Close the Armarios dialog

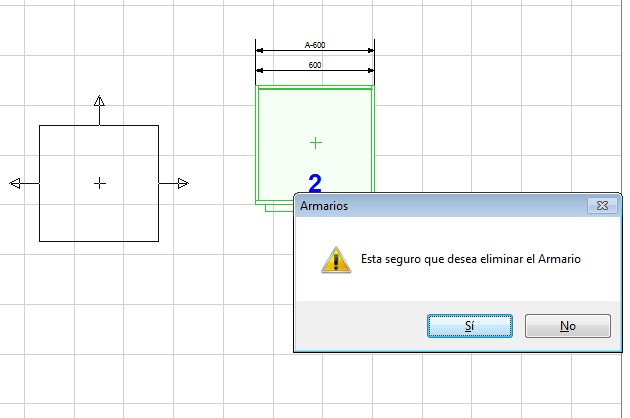click(x=602, y=206)
